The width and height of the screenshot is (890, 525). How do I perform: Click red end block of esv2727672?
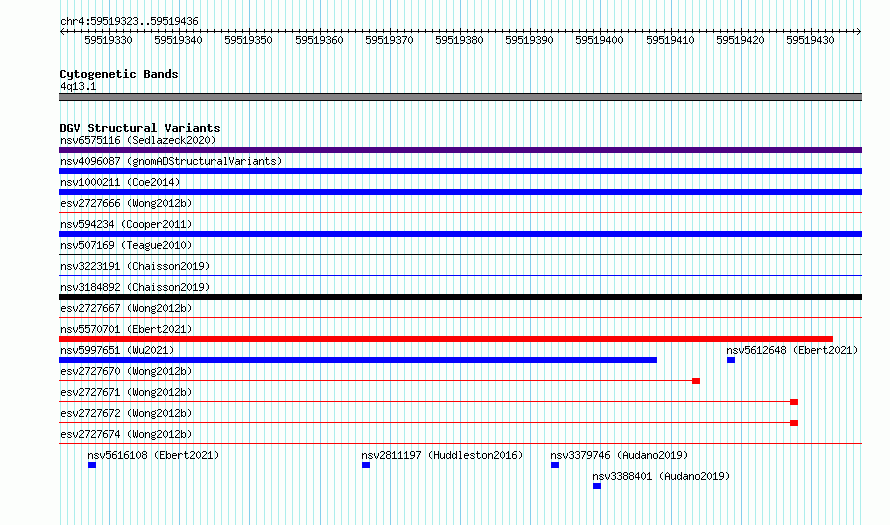pos(794,423)
